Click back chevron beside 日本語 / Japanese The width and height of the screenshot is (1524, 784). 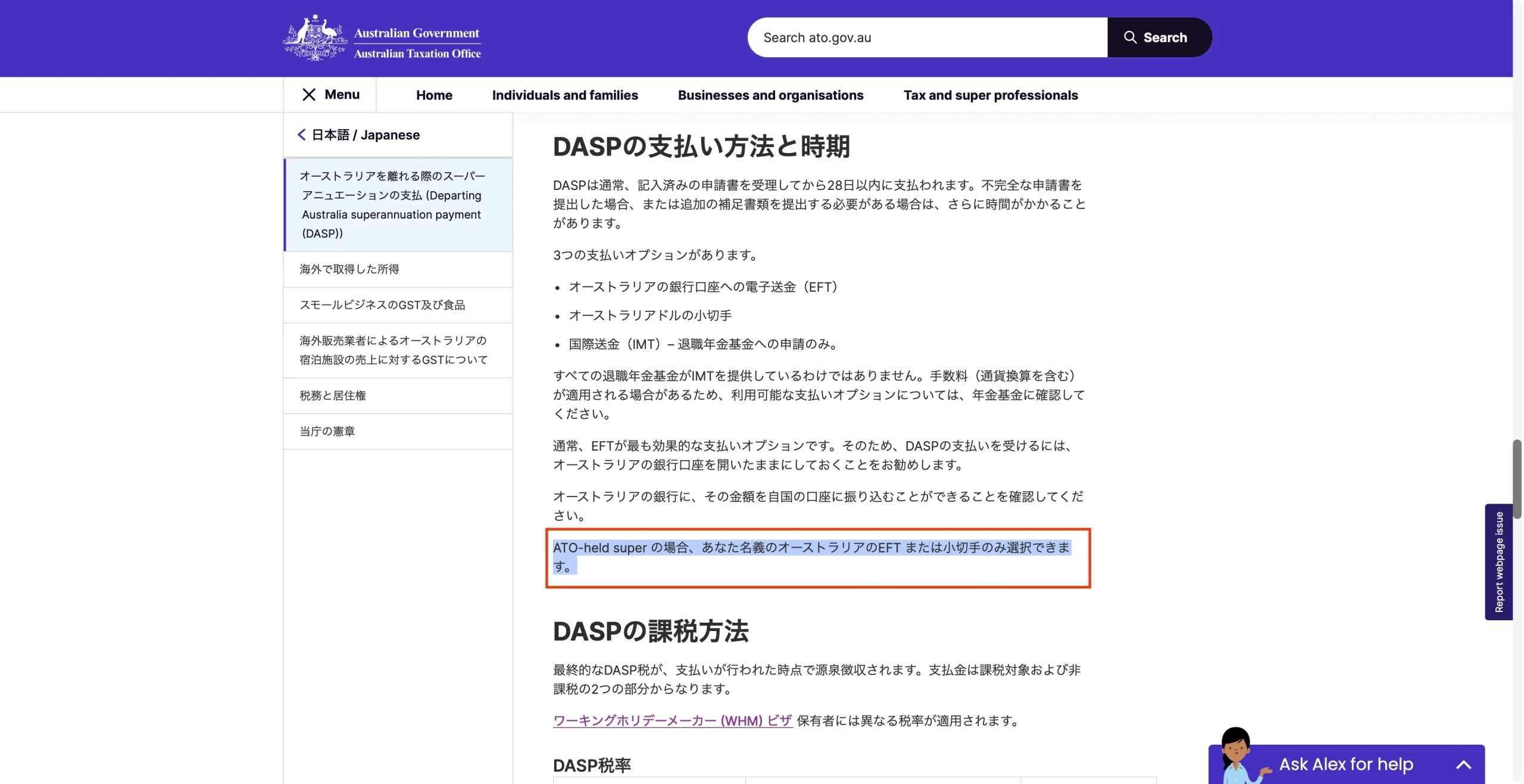302,135
